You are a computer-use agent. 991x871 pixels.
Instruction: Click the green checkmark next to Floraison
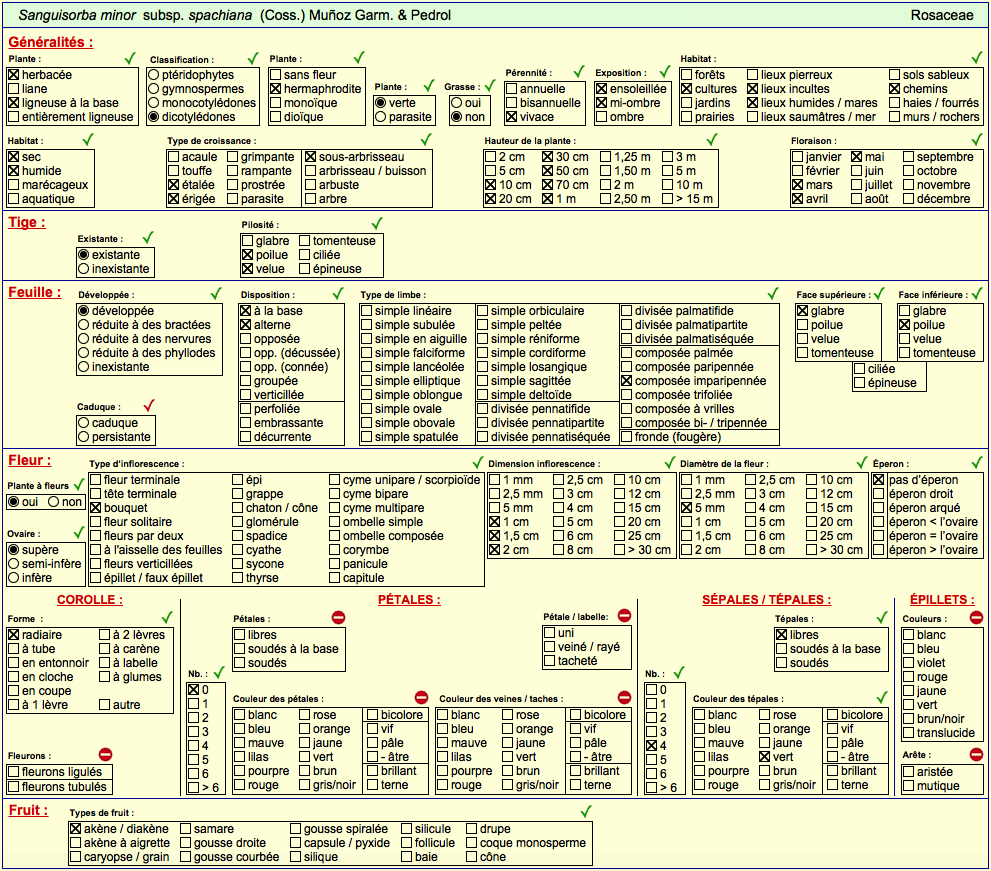click(x=977, y=139)
